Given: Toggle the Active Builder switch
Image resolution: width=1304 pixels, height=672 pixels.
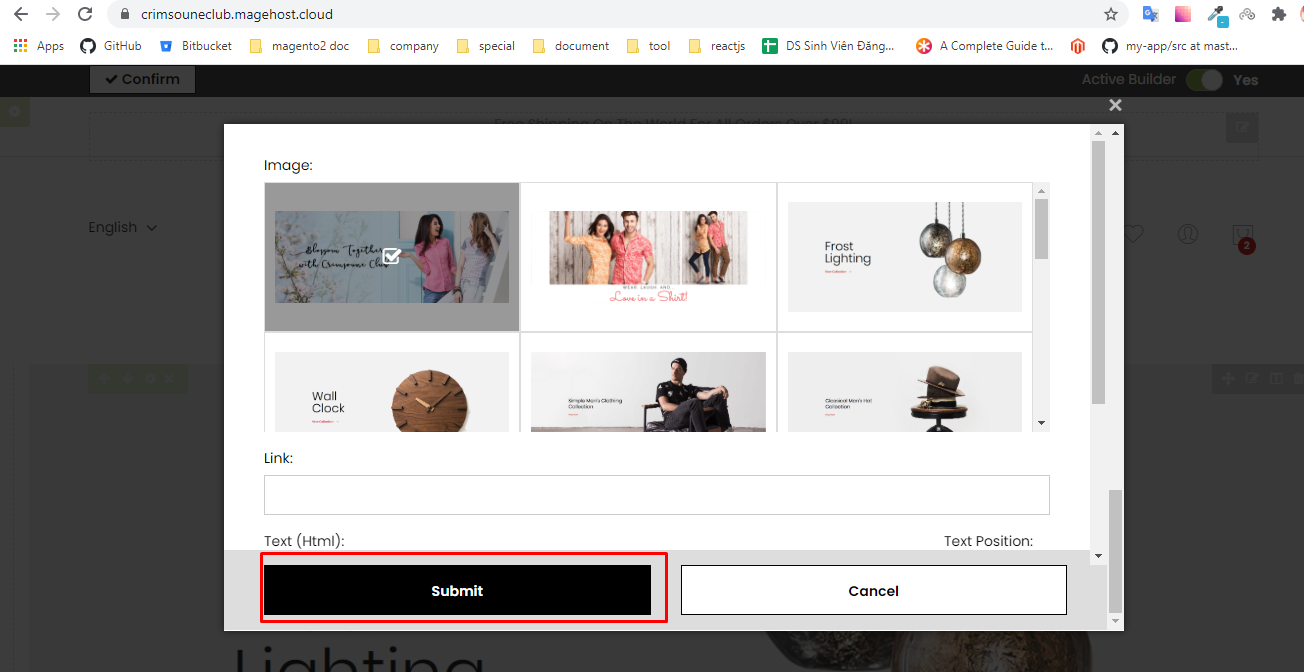Looking at the screenshot, I should 1204,80.
